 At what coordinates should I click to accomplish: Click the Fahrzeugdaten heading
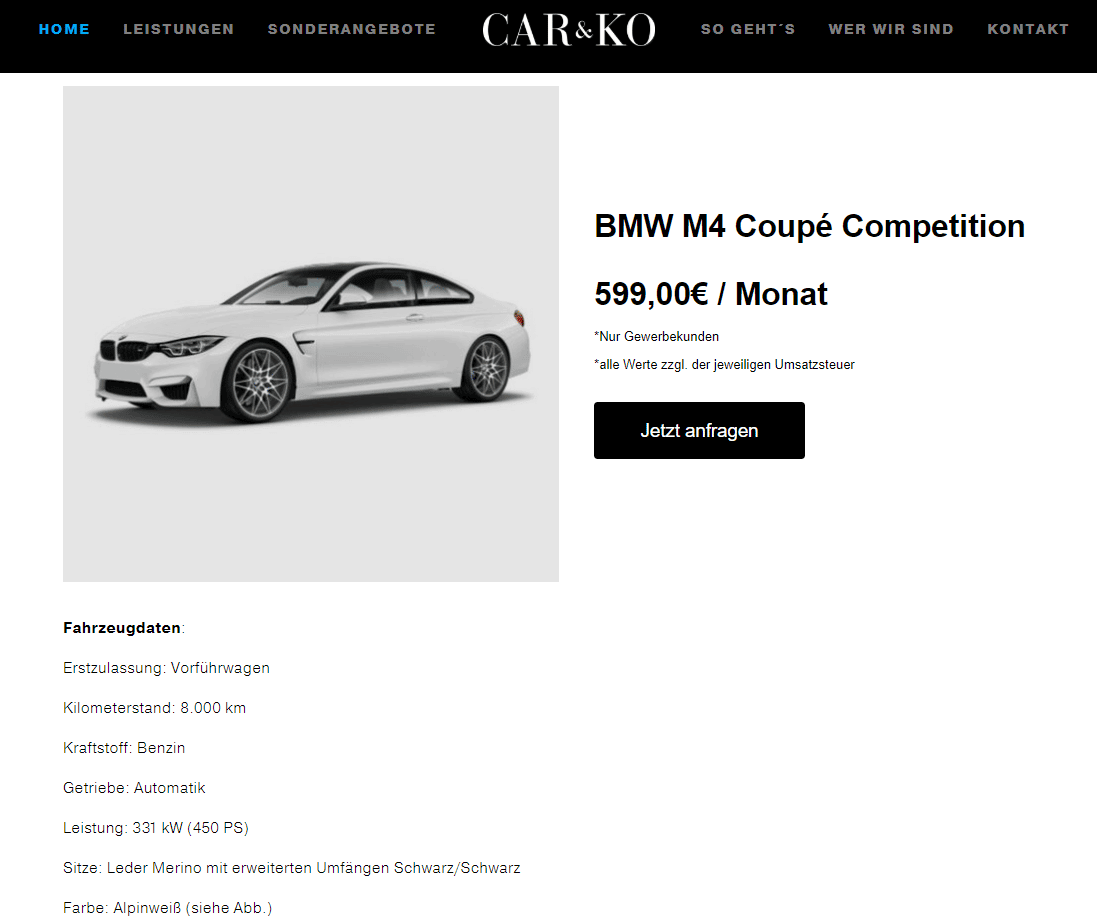click(122, 628)
